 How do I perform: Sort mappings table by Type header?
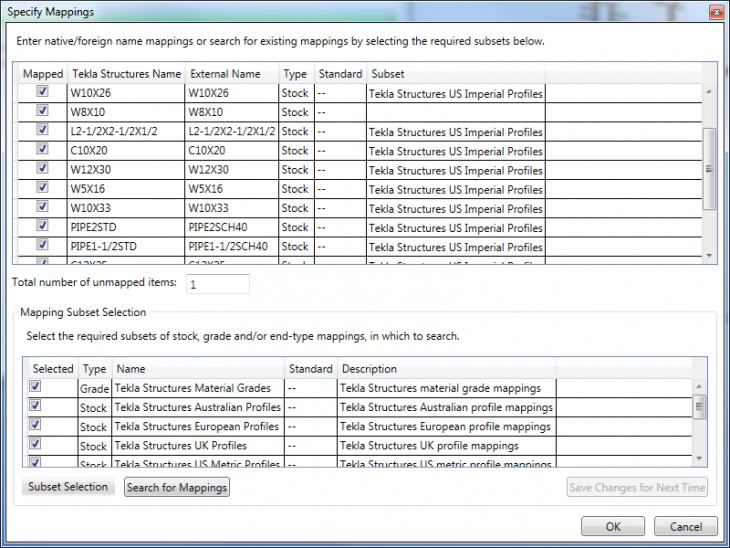296,74
